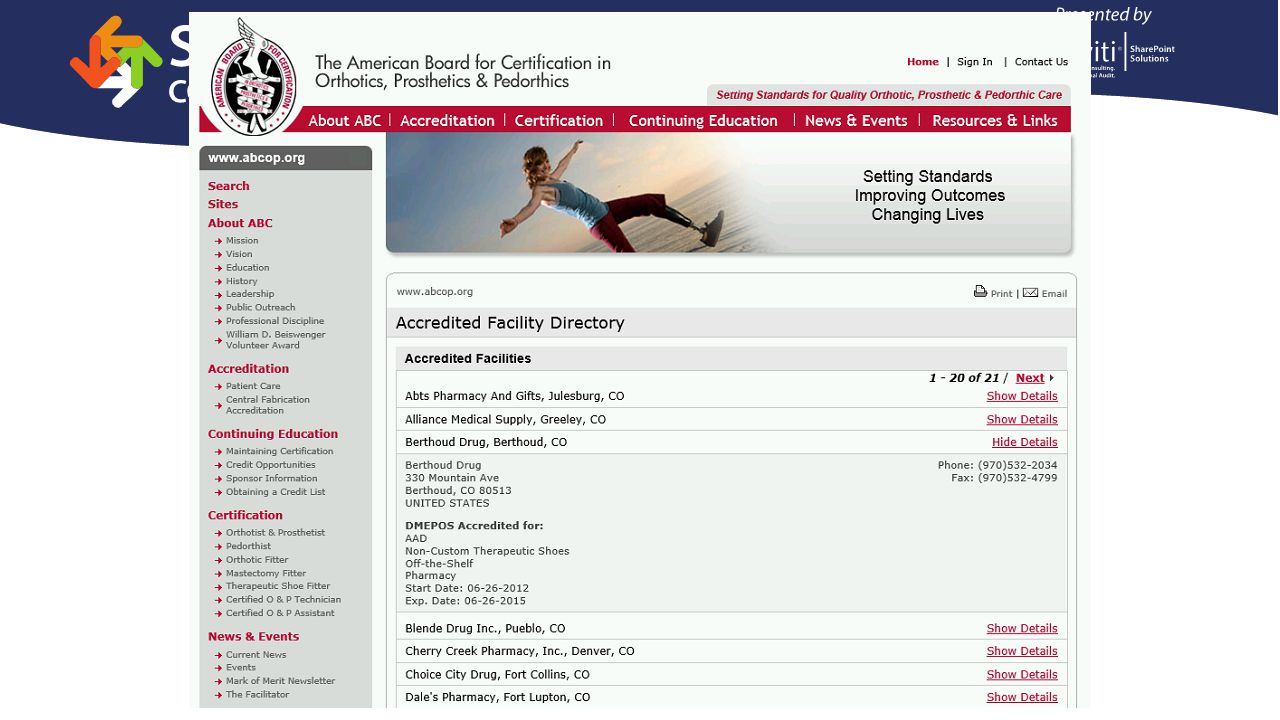Open Certified O & P Technician link

tap(283, 600)
